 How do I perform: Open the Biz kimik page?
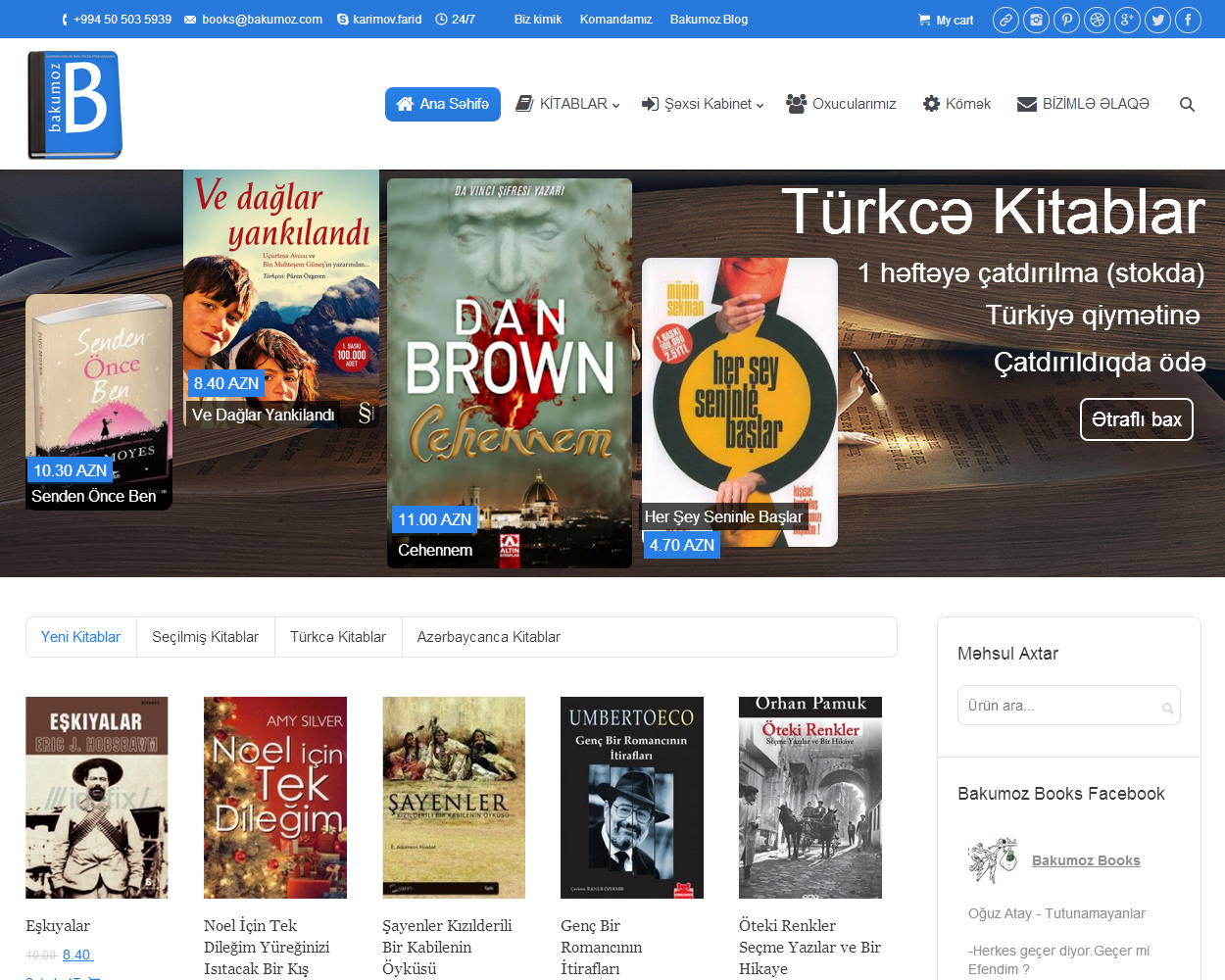pyautogui.click(x=538, y=20)
